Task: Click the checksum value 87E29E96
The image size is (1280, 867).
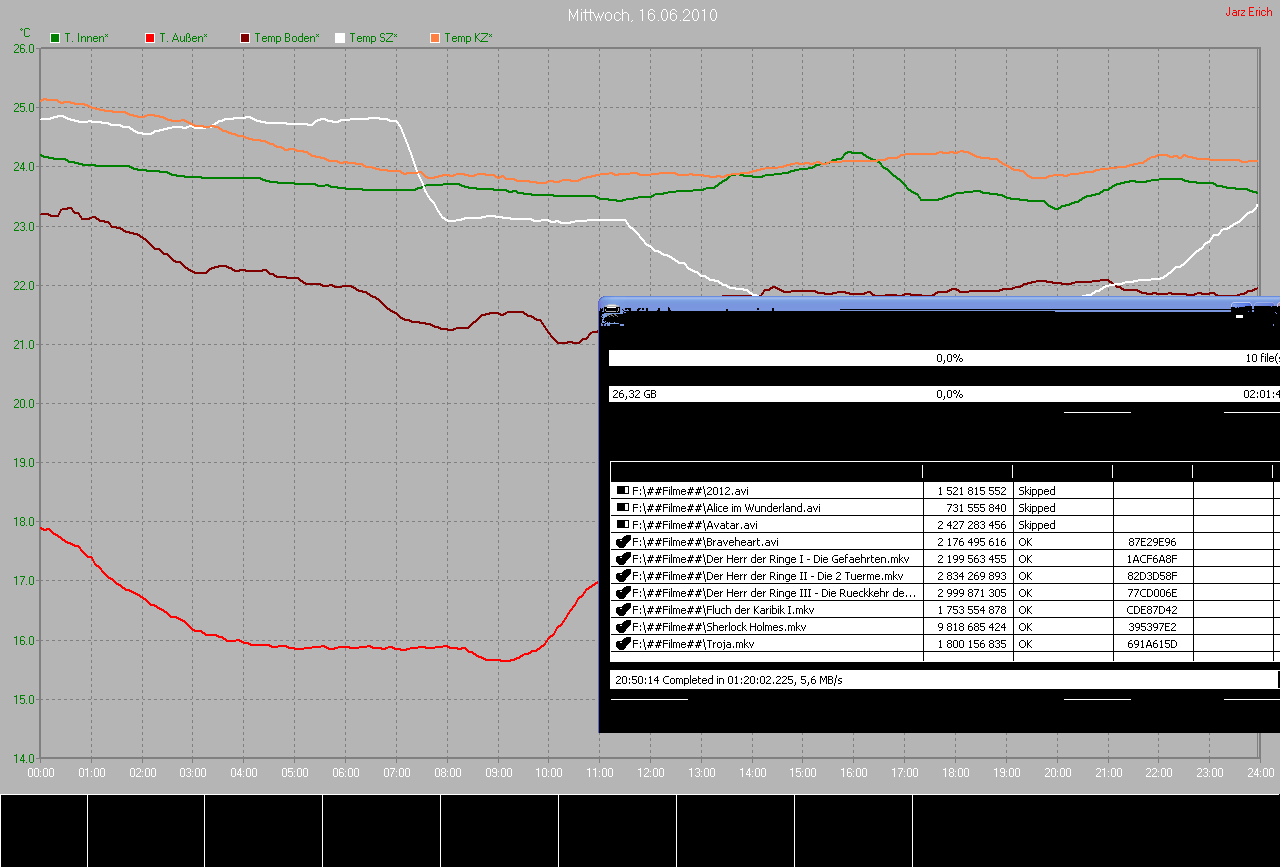Action: tap(1153, 541)
